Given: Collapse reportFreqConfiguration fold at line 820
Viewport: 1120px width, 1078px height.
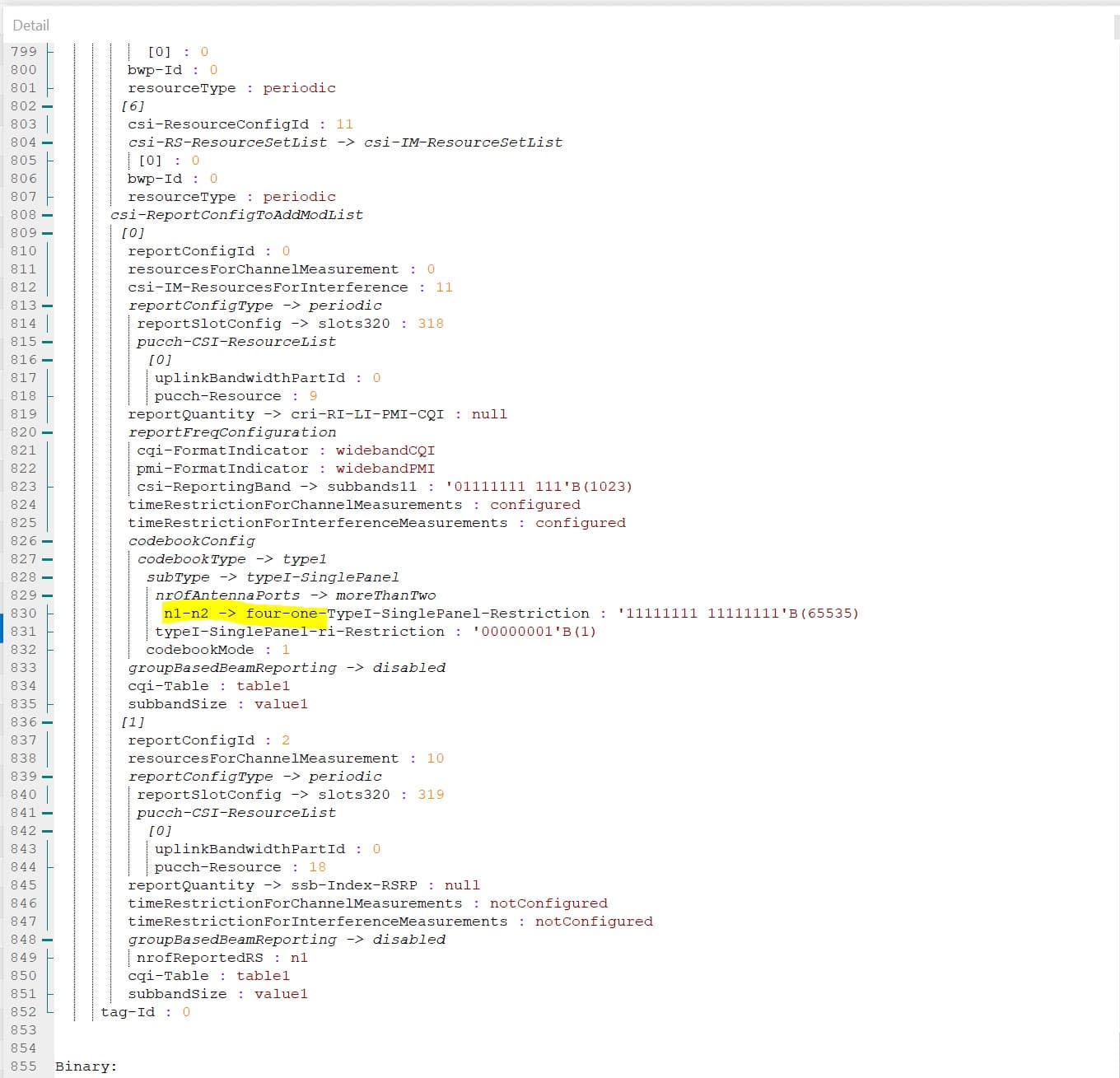Looking at the screenshot, I should 48,432.
